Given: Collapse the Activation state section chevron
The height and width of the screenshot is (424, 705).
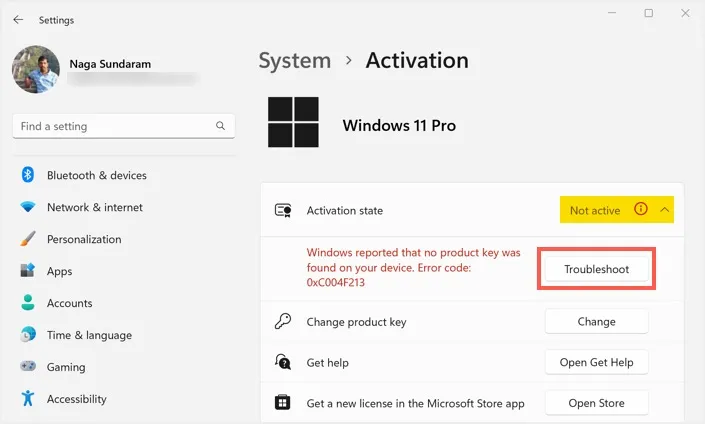Looking at the screenshot, I should click(x=665, y=210).
